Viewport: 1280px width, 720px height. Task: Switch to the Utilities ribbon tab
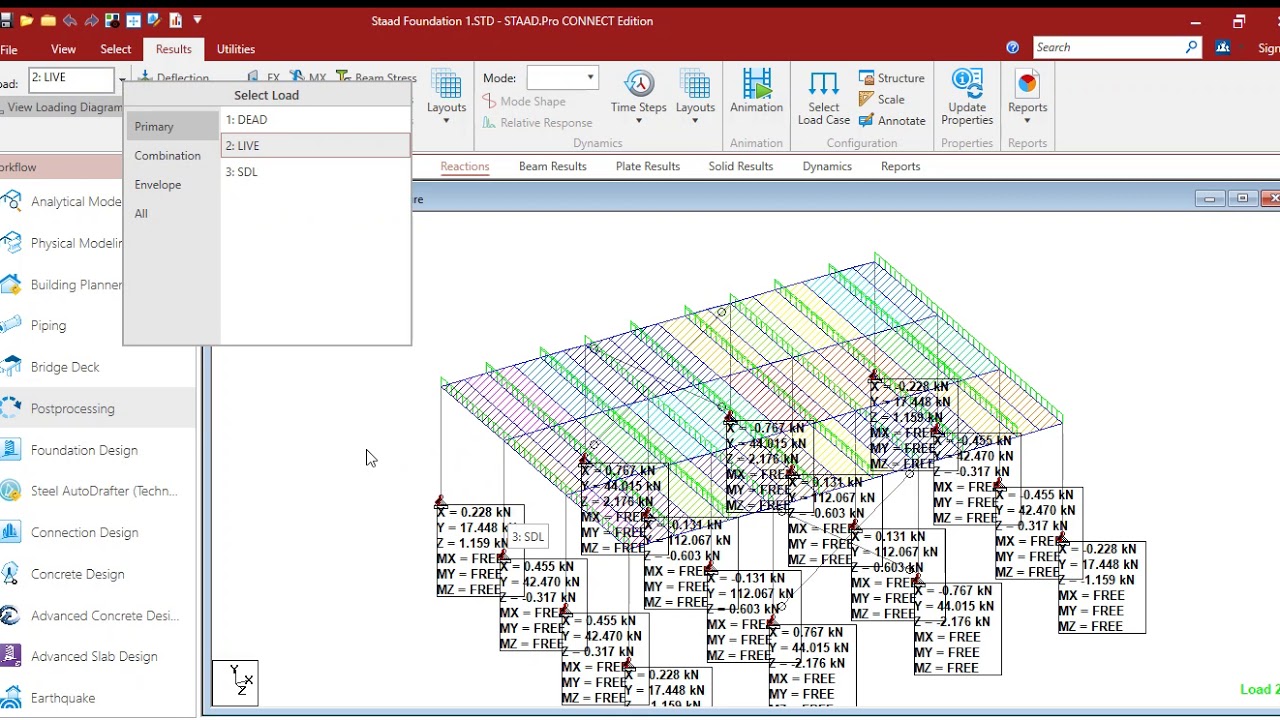coord(236,49)
